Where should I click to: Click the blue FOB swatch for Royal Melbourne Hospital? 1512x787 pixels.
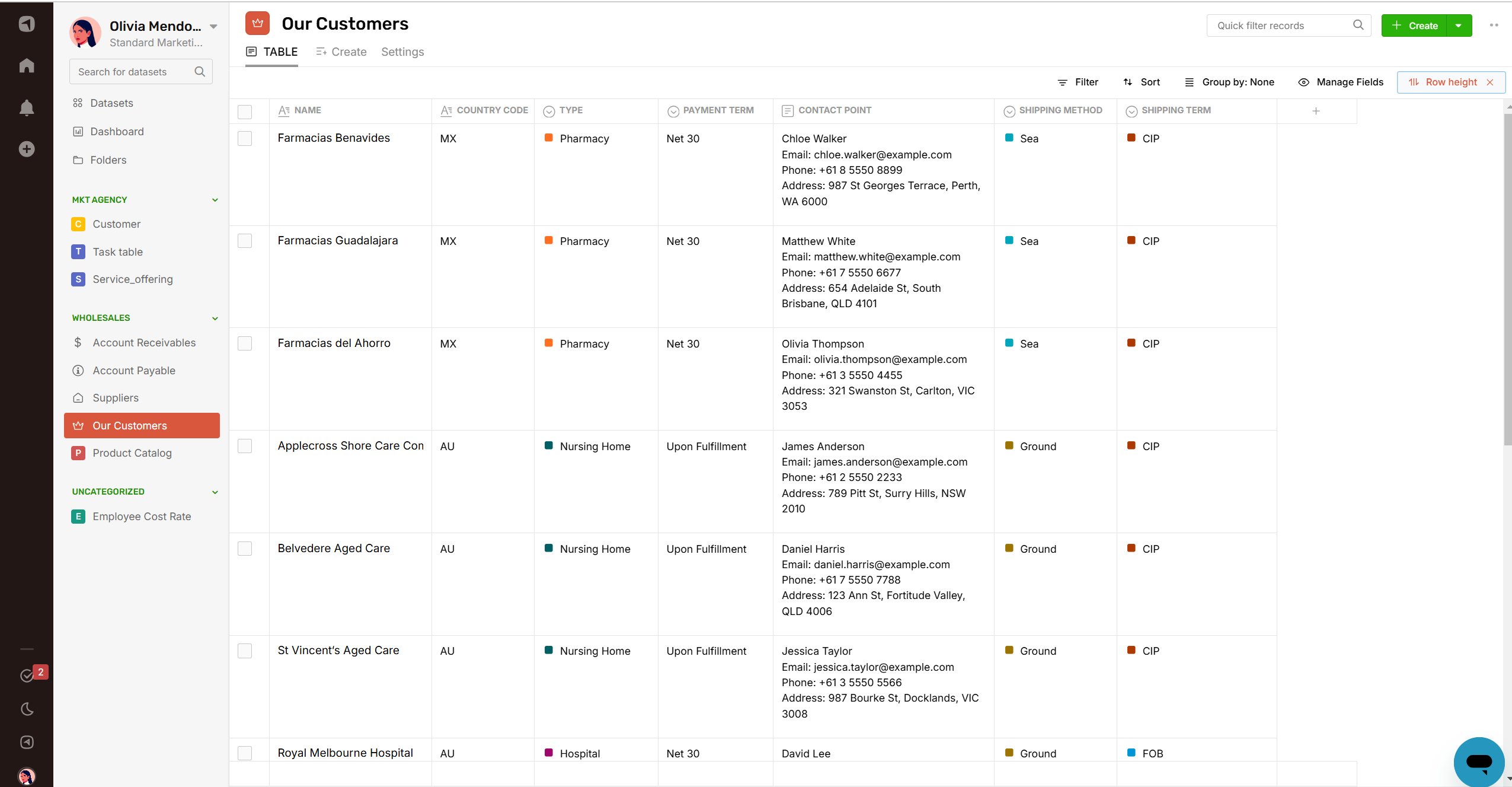pyautogui.click(x=1131, y=753)
